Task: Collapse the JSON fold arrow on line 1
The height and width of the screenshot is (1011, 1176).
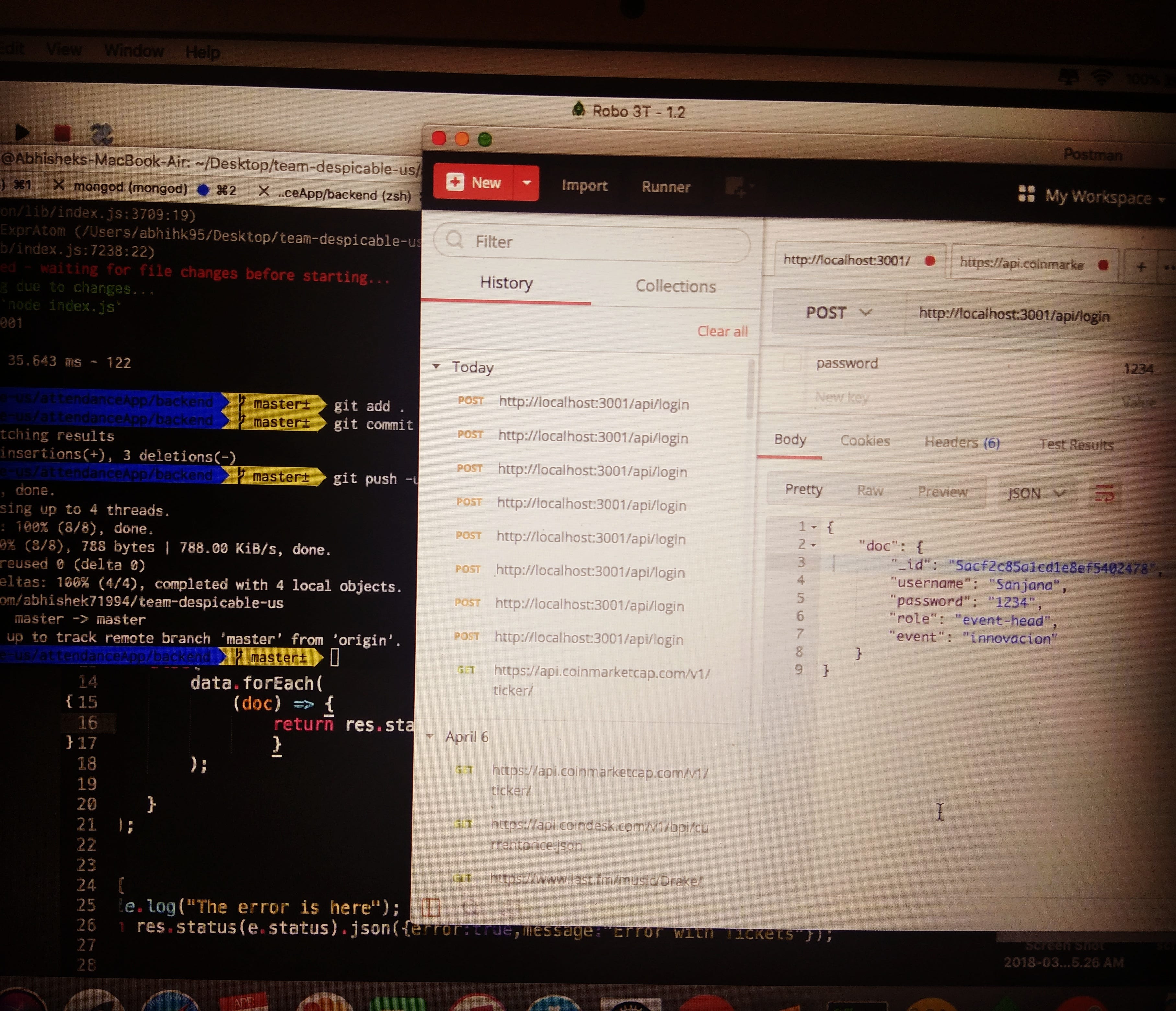Action: [x=813, y=527]
